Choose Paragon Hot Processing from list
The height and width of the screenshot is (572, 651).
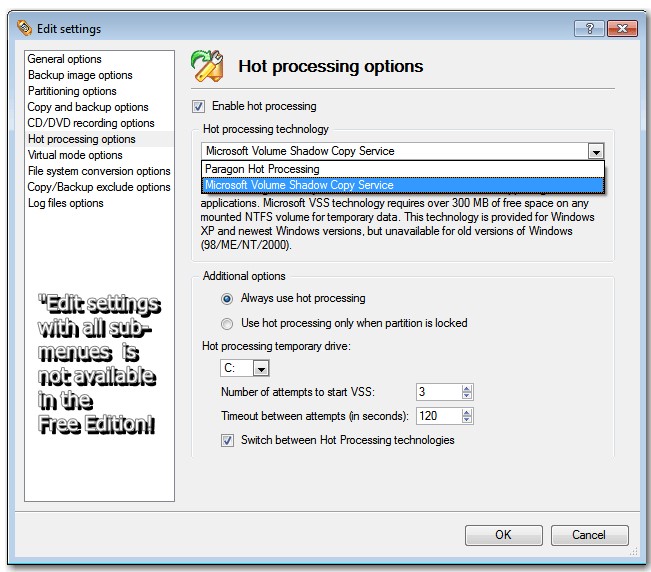click(403, 169)
